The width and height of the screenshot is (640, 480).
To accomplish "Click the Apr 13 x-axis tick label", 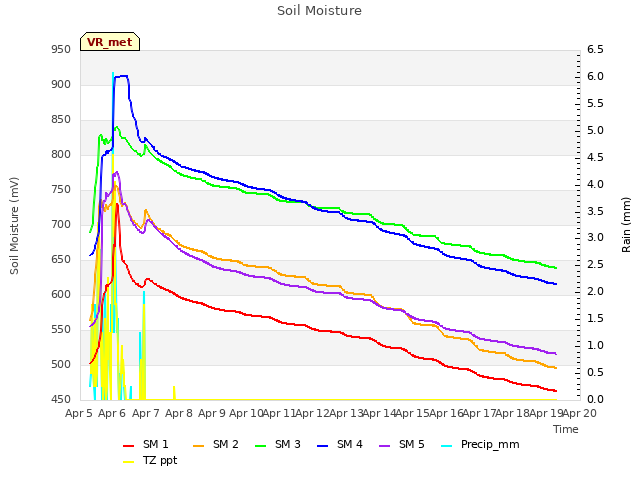I will coord(346,413).
